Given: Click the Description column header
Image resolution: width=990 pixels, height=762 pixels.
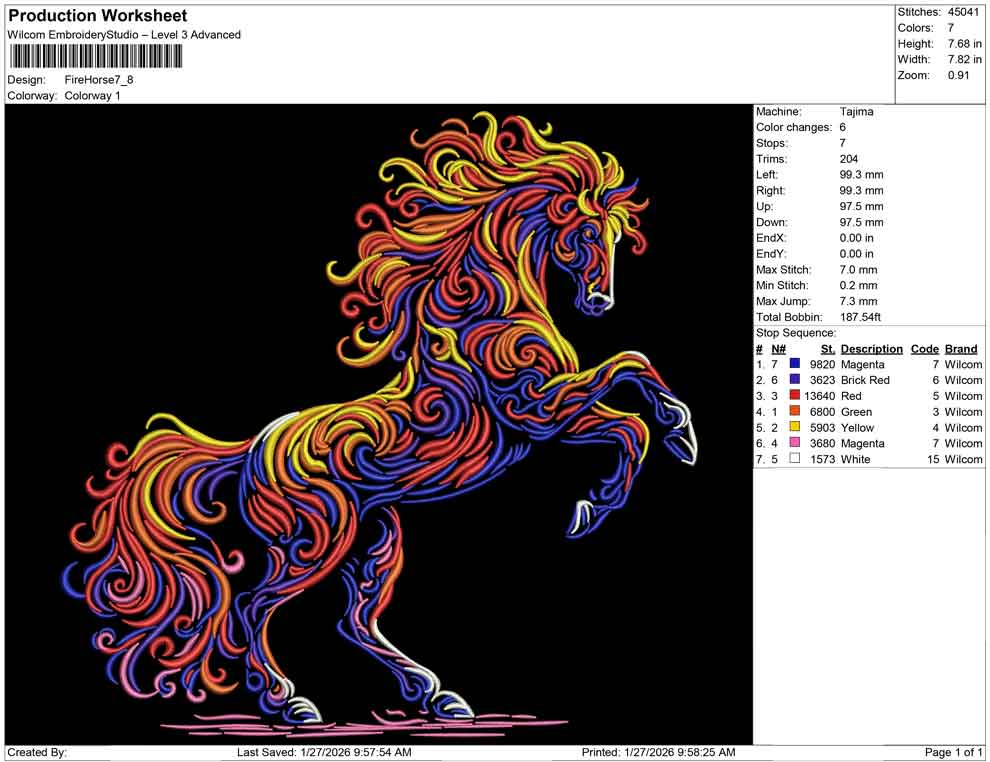Looking at the screenshot, I should [x=871, y=348].
